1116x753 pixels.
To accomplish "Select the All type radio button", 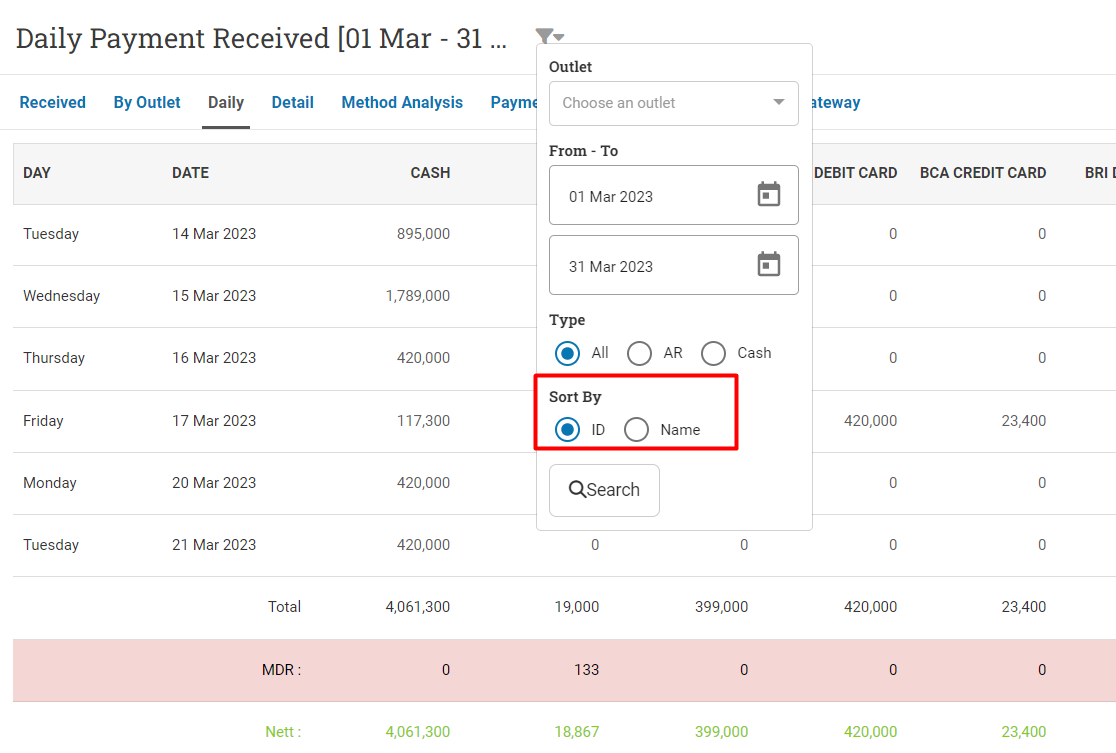I will [567, 353].
